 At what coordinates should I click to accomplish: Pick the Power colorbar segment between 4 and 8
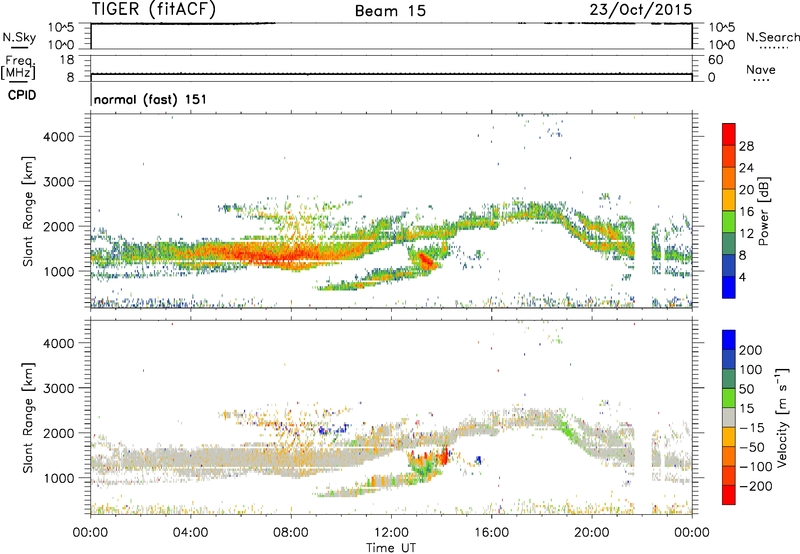[x=729, y=265]
